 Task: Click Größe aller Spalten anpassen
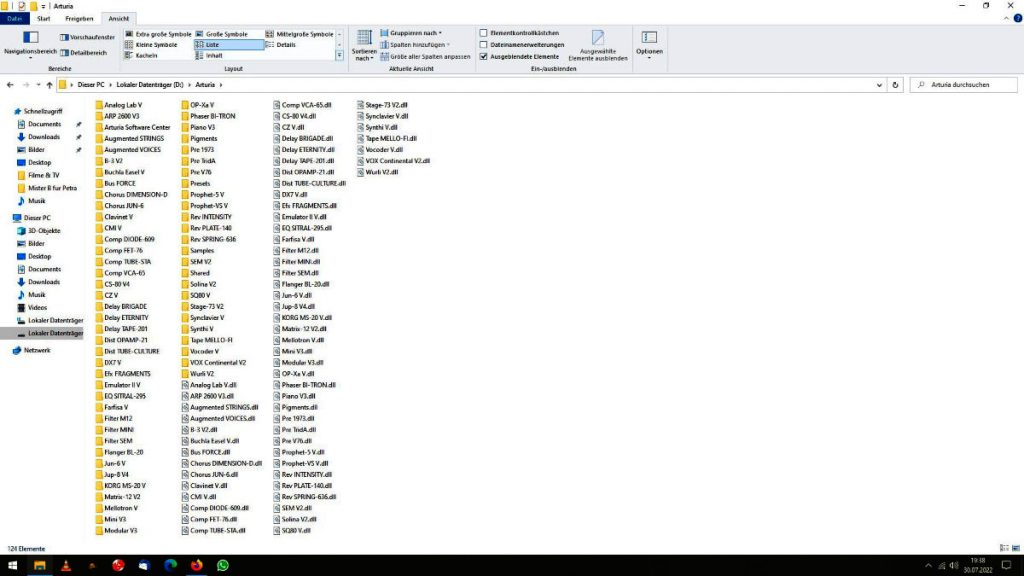pyautogui.click(x=425, y=57)
